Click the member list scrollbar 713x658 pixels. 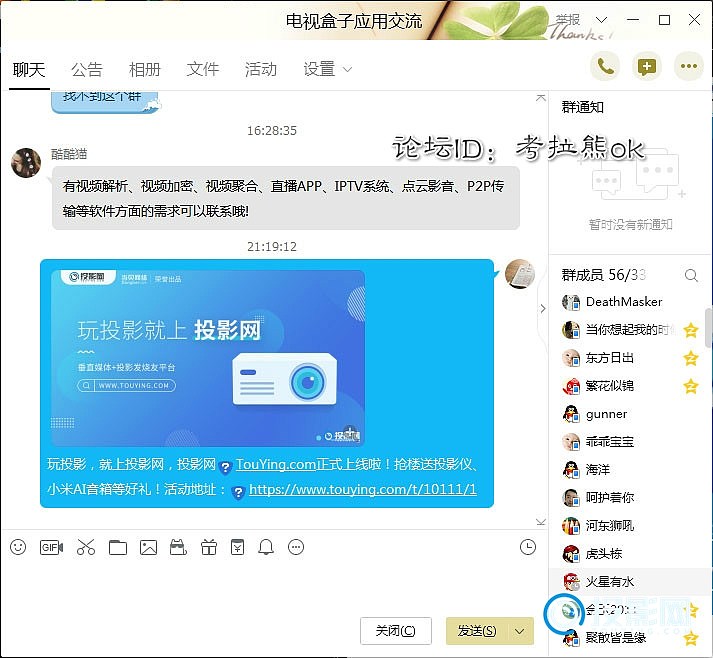(708, 327)
